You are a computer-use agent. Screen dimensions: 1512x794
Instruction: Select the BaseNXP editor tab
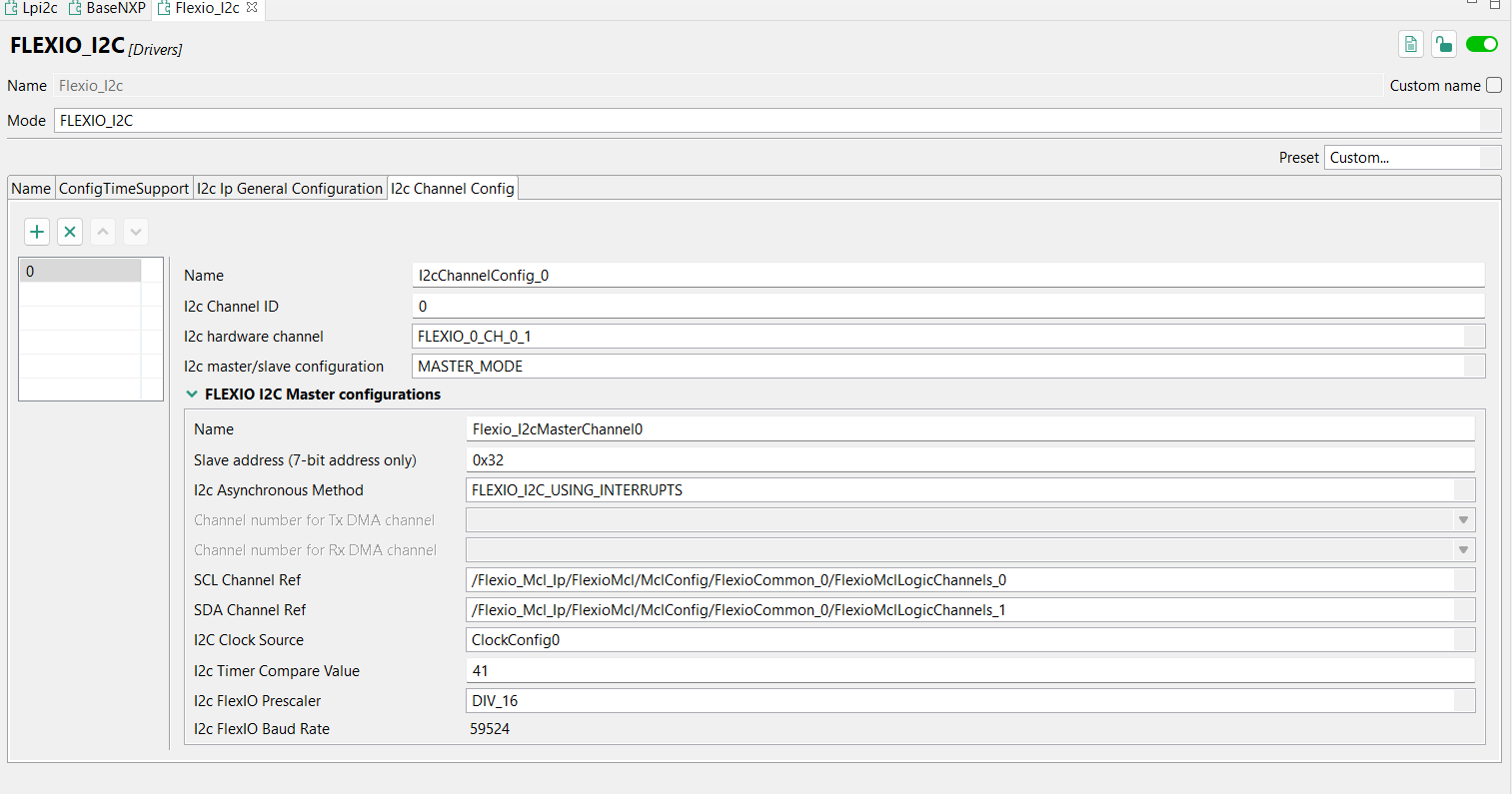[108, 8]
